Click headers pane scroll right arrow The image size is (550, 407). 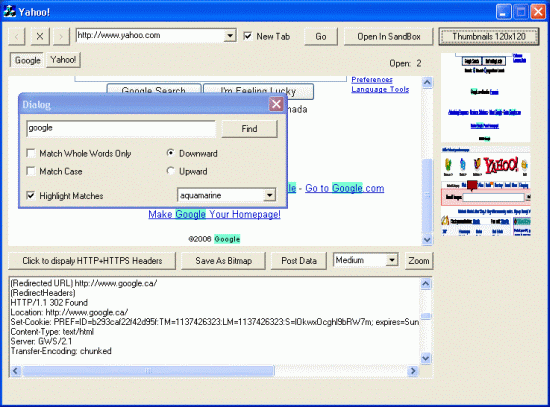413,371
